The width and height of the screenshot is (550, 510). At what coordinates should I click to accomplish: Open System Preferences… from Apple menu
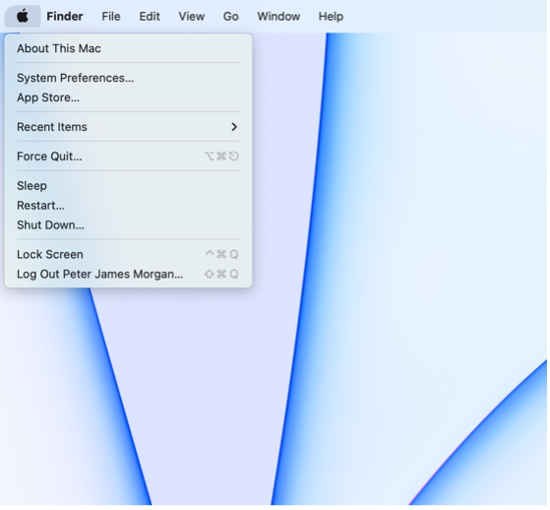[x=128, y=78]
